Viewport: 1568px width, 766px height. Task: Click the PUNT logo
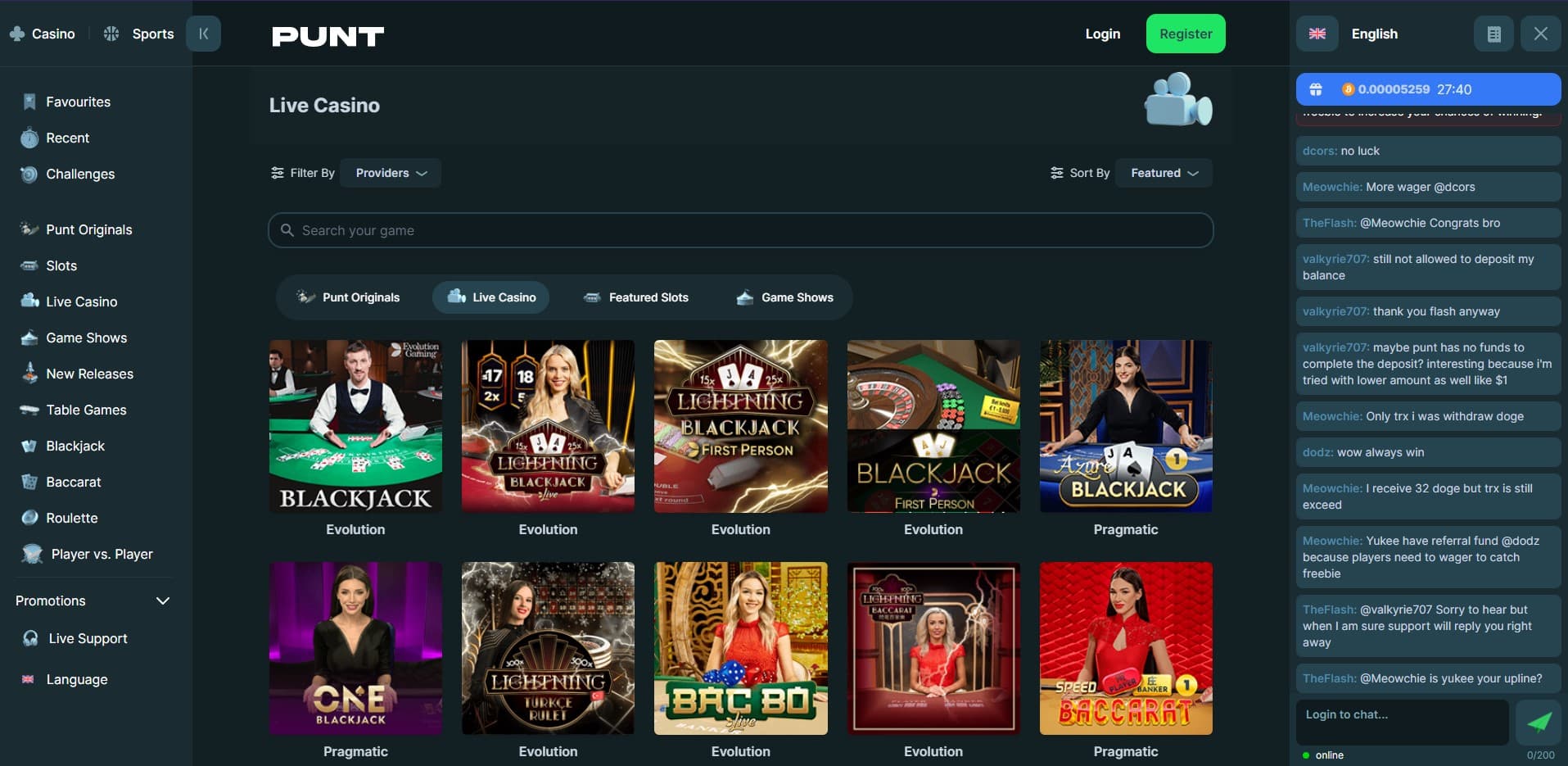tap(328, 36)
